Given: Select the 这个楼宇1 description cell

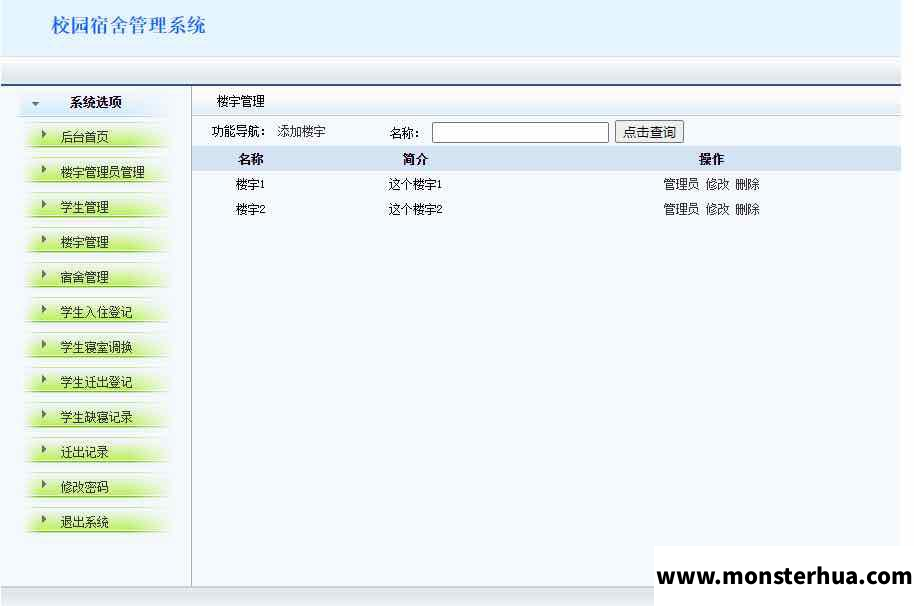Looking at the screenshot, I should [415, 185].
